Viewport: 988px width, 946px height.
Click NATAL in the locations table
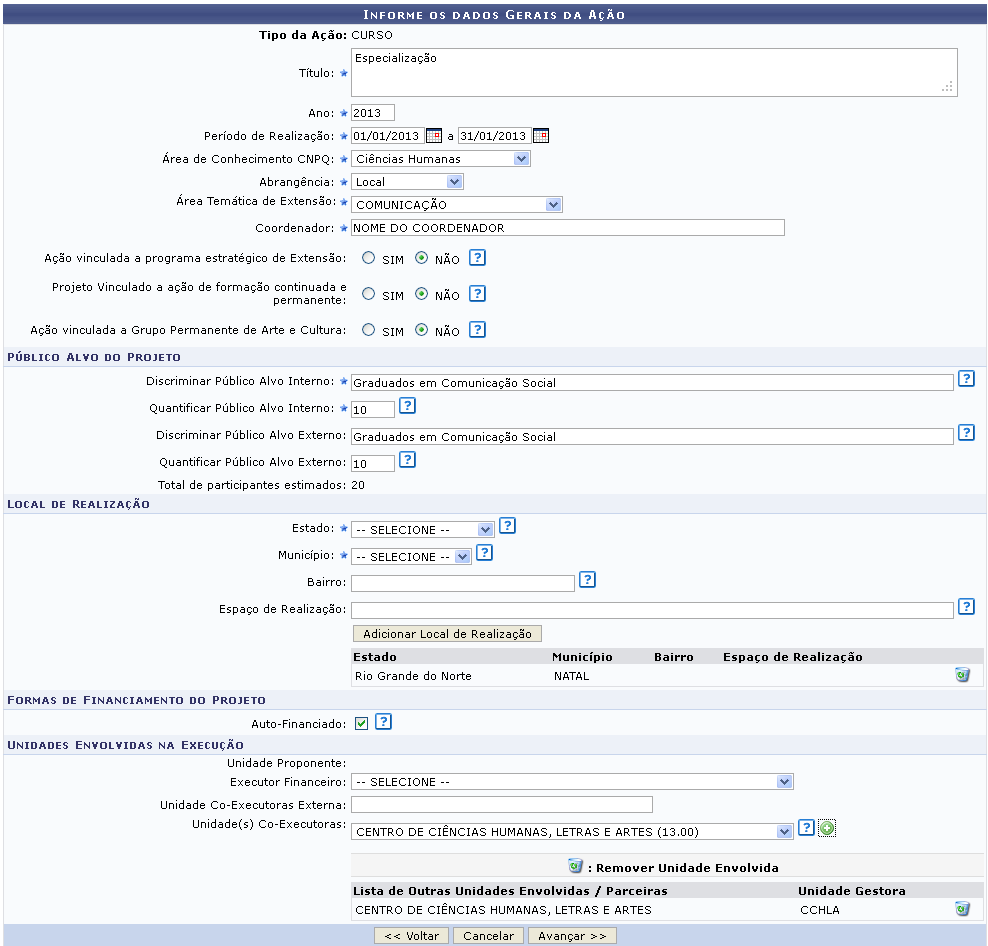click(572, 676)
